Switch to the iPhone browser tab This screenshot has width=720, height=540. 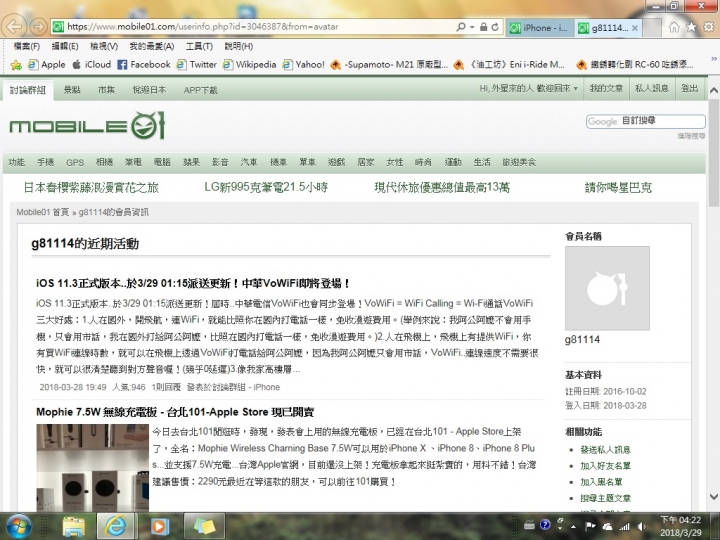(539, 28)
